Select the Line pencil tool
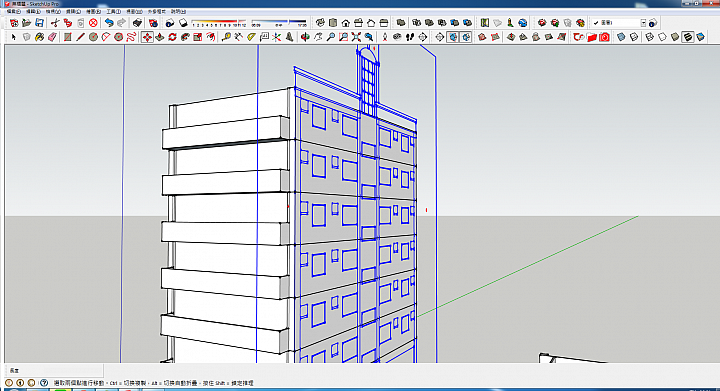 click(80, 37)
